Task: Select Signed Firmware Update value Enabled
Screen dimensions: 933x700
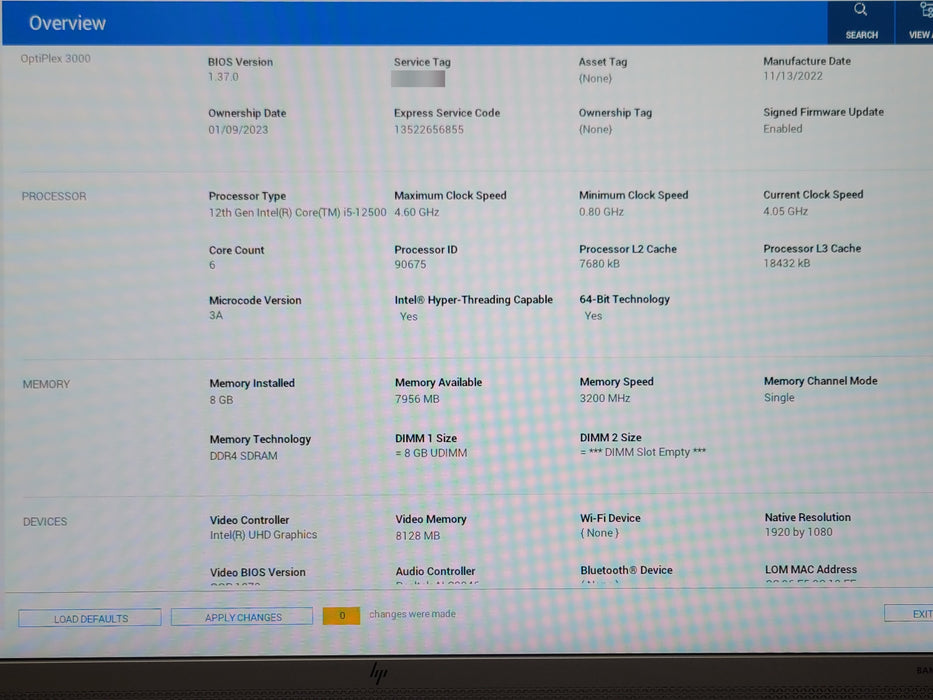Action: tap(782, 129)
